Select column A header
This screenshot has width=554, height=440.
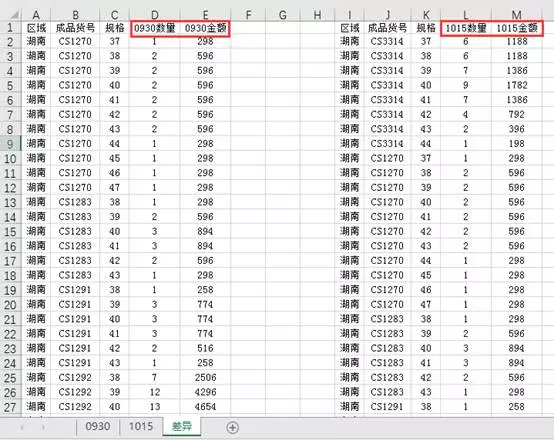coord(36,15)
